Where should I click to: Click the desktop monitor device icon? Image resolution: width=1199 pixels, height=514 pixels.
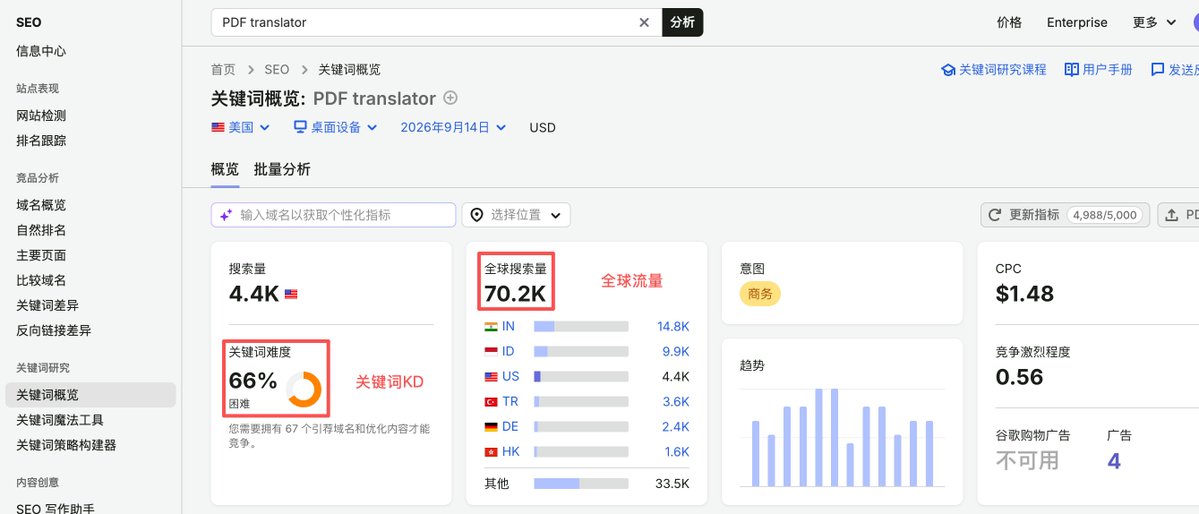pyautogui.click(x=301, y=127)
